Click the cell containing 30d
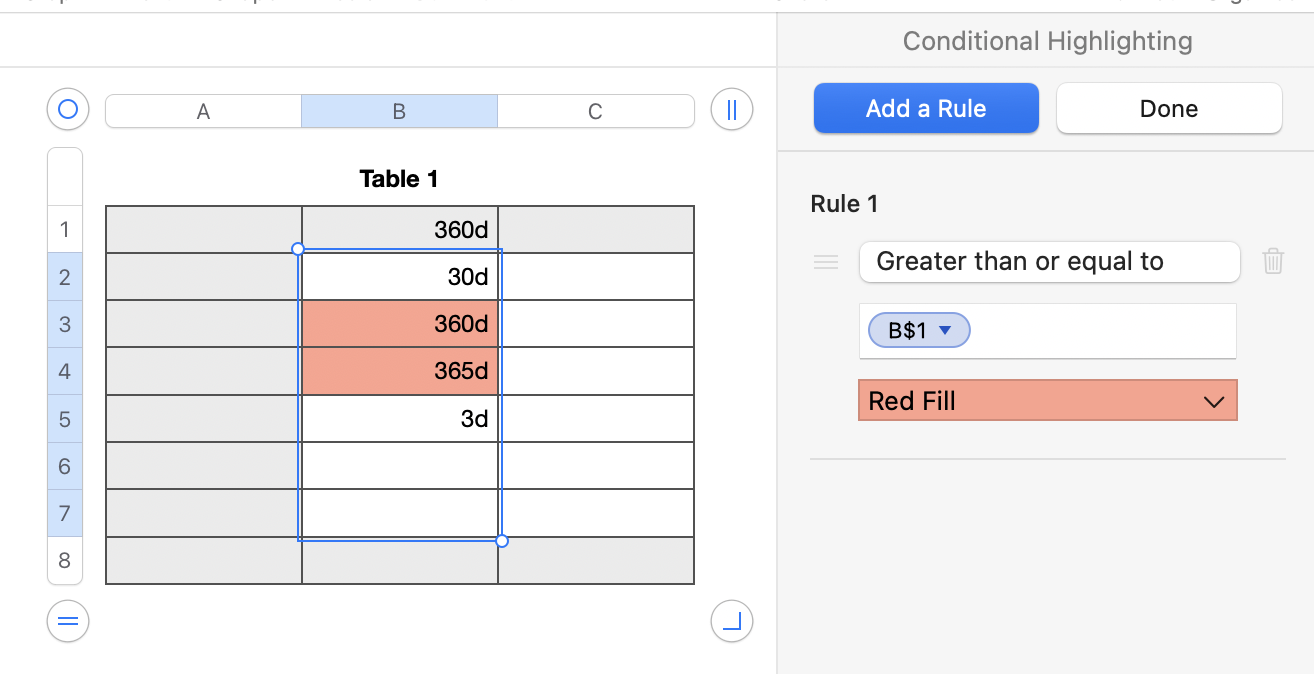 coord(400,277)
